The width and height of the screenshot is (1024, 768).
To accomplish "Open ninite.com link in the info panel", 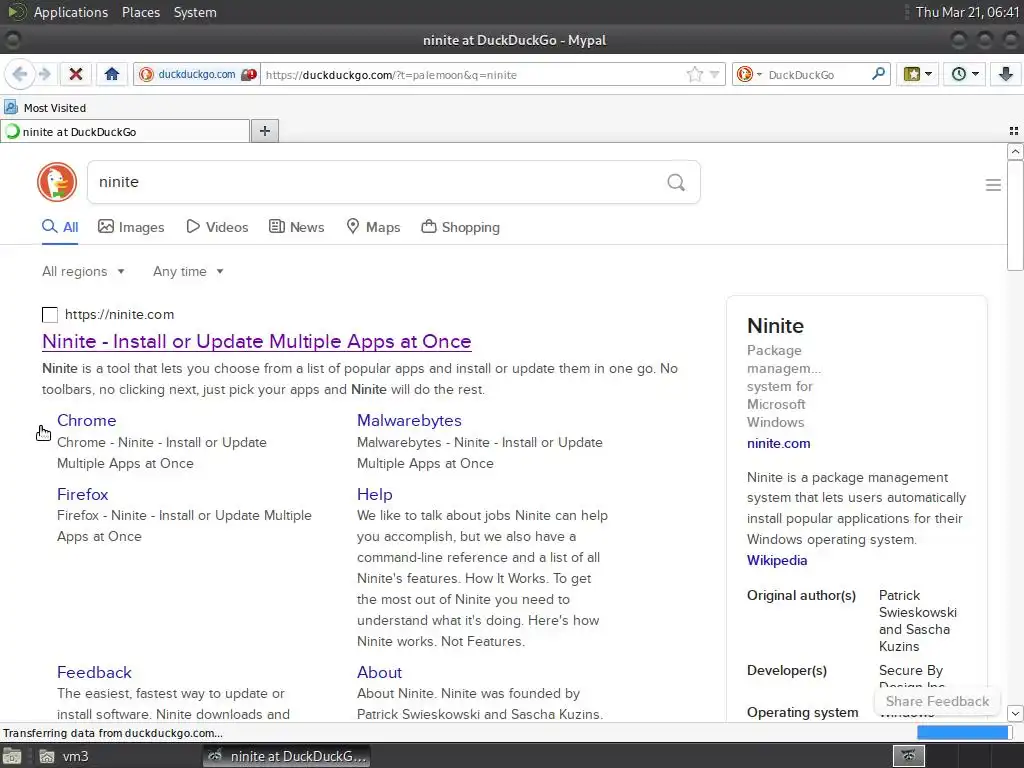I will coord(778,443).
